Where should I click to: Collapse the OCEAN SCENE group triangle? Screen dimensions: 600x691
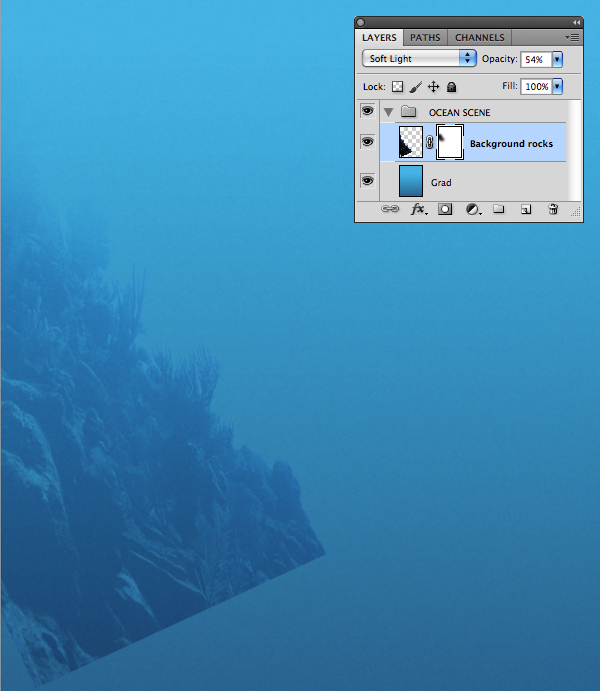(x=388, y=112)
